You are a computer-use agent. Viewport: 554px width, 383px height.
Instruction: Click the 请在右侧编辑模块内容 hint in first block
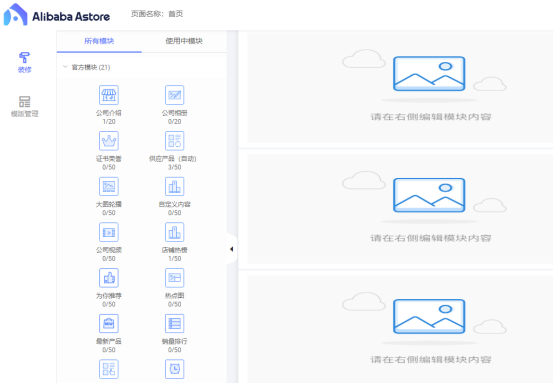click(431, 117)
